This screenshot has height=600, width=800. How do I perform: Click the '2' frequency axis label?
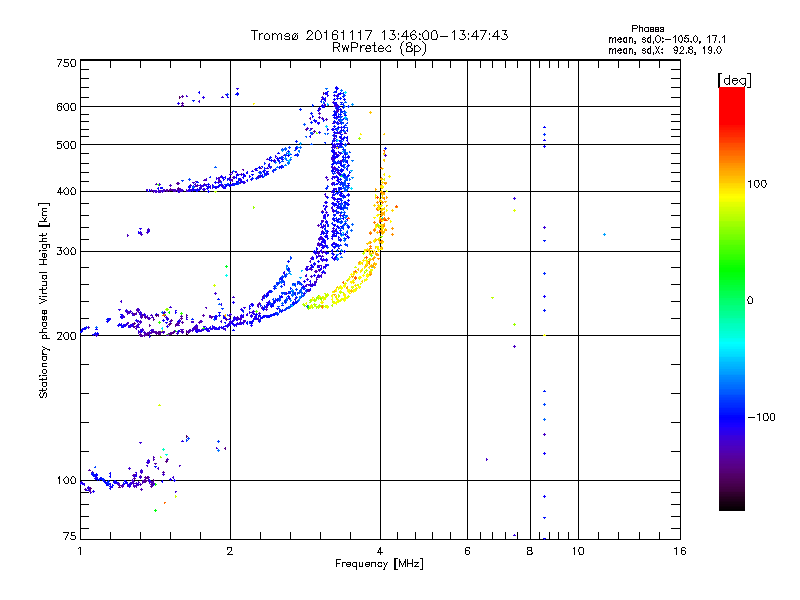(x=230, y=551)
